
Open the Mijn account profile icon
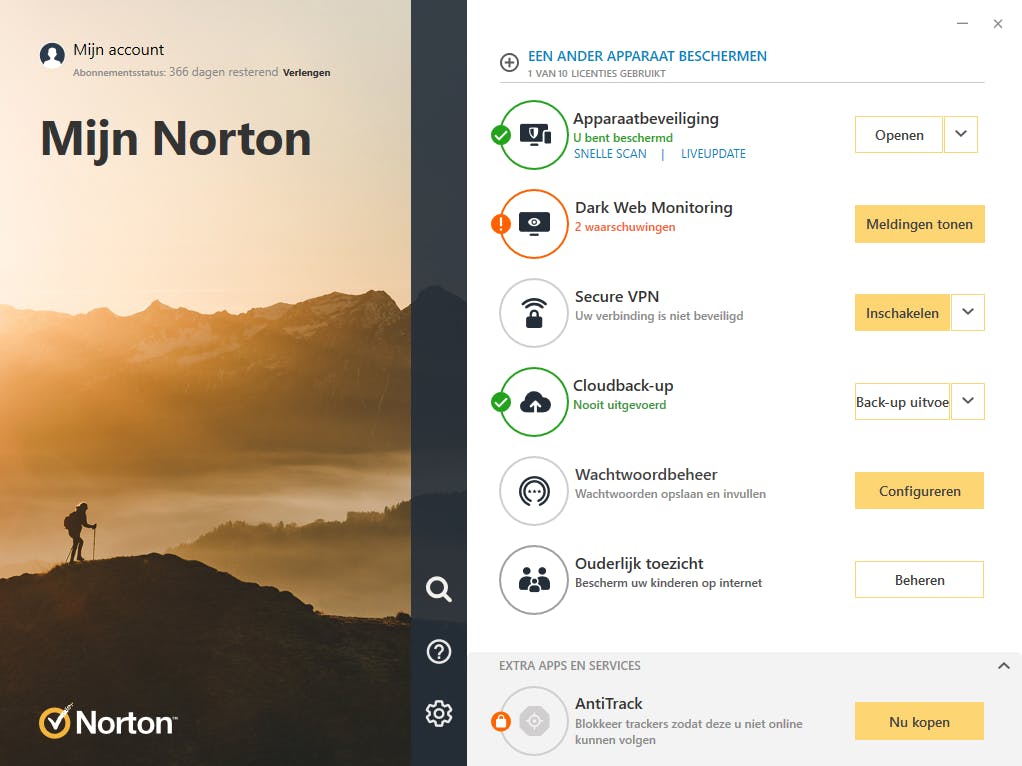point(52,55)
